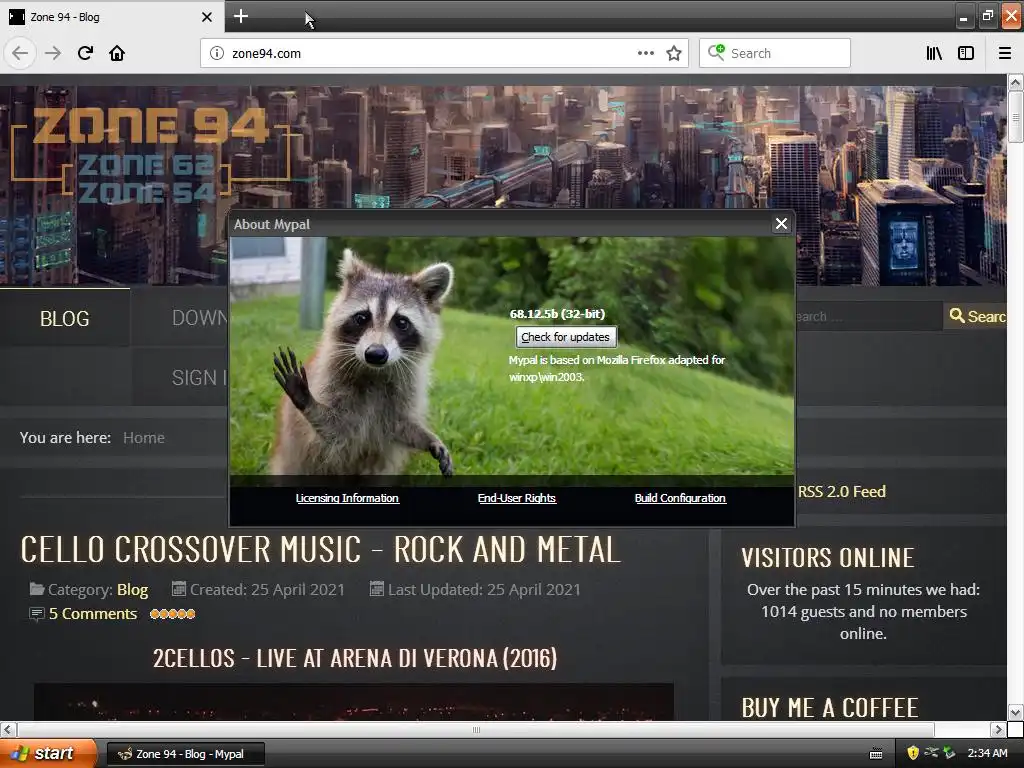Open the Library bookshelf icon

[934, 53]
